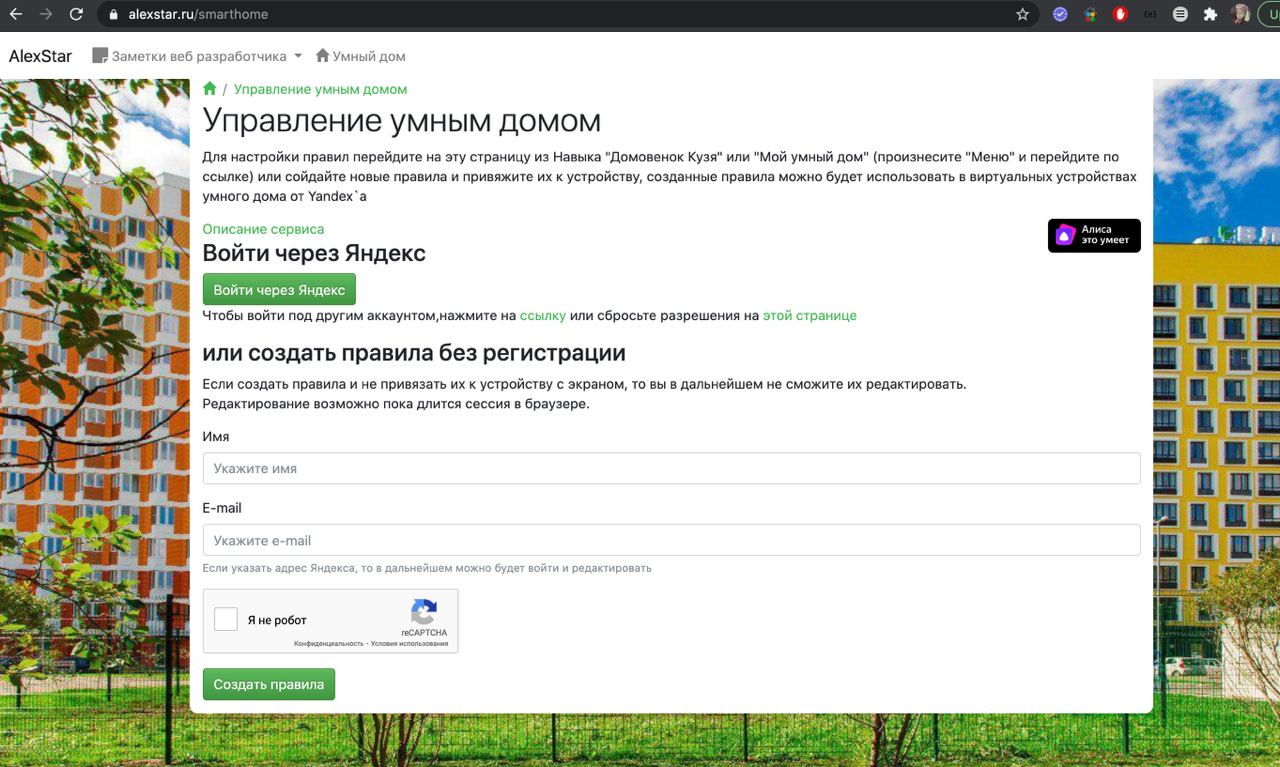Open the colorful house extension icon

[x=1091, y=15]
